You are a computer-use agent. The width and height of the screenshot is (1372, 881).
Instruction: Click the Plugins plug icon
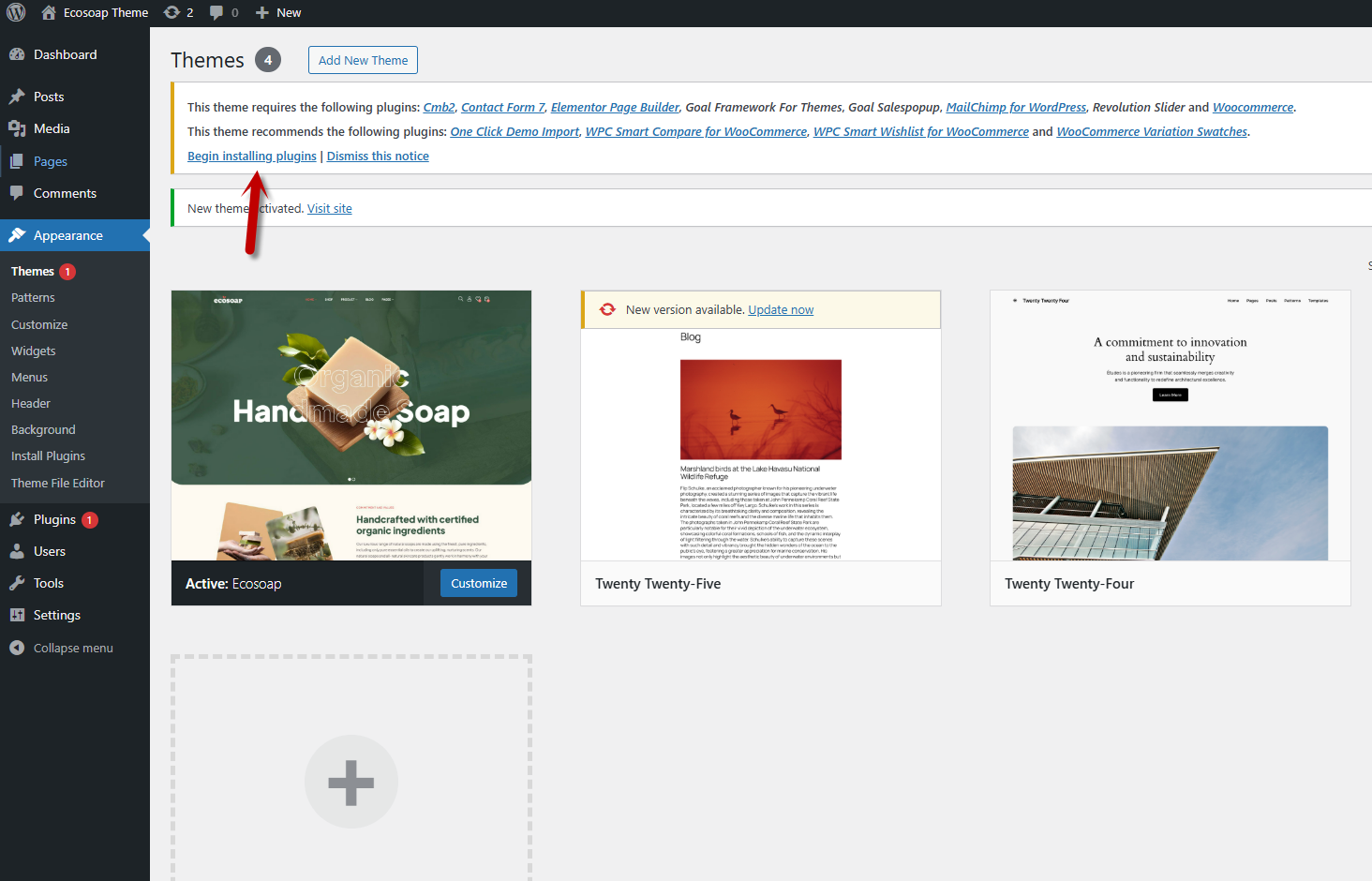17,519
